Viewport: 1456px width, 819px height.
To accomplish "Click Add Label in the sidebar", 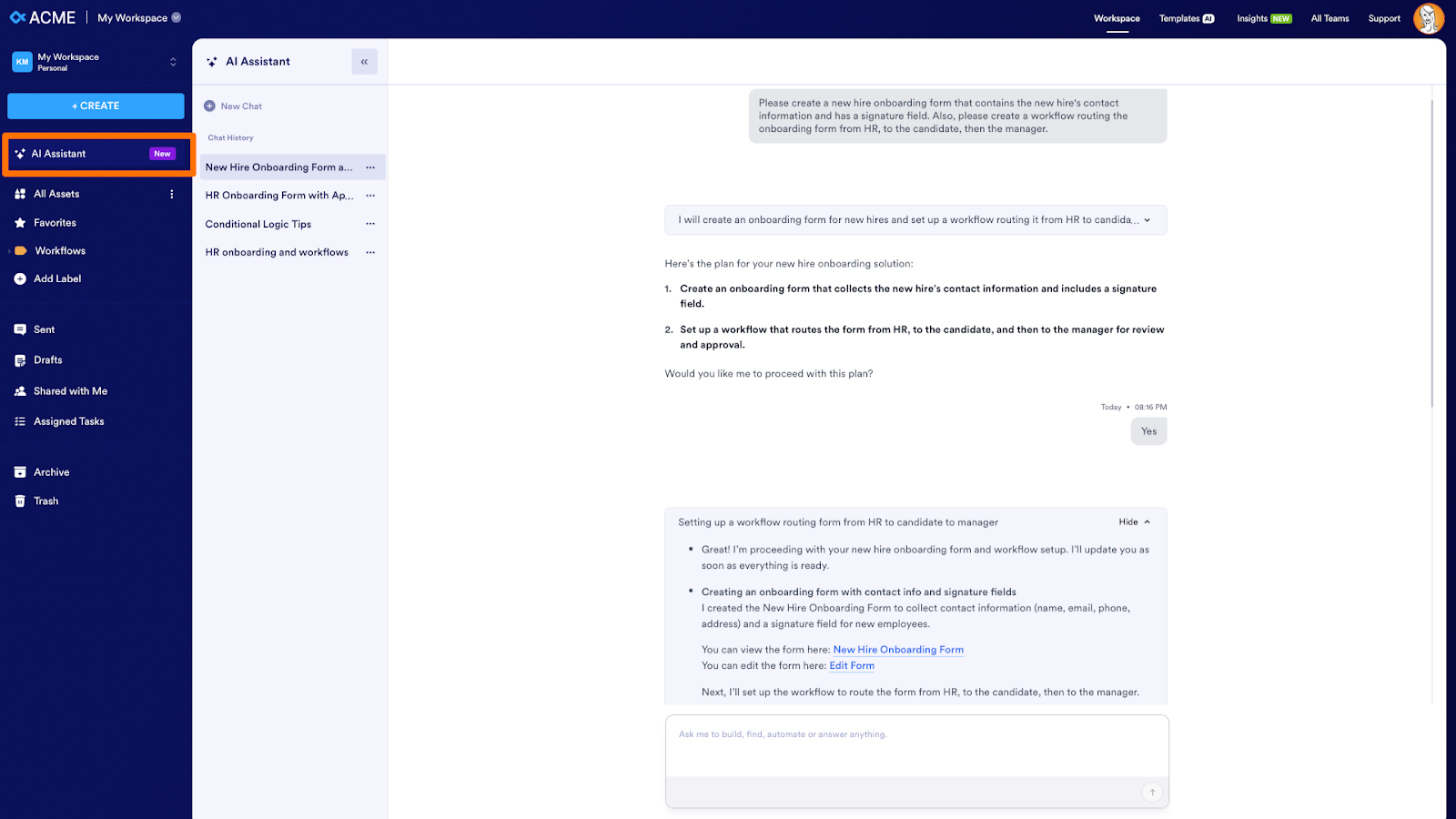I will 56,278.
